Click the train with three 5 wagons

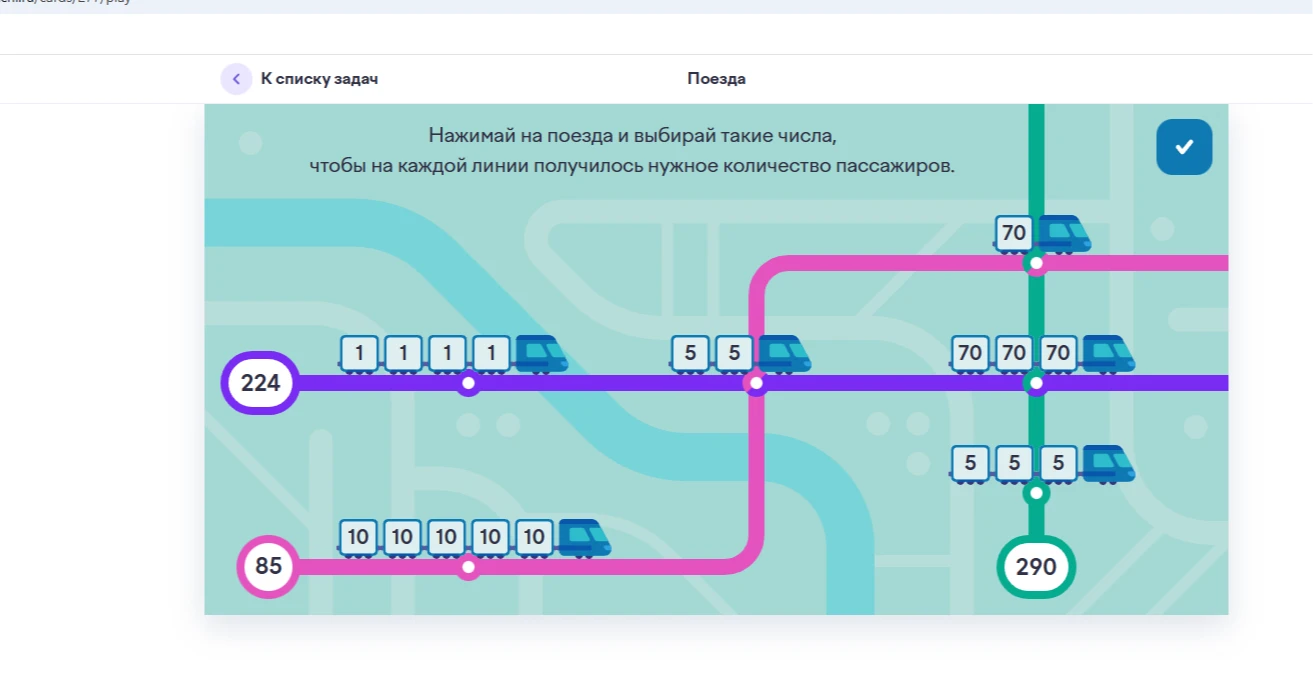point(1042,464)
